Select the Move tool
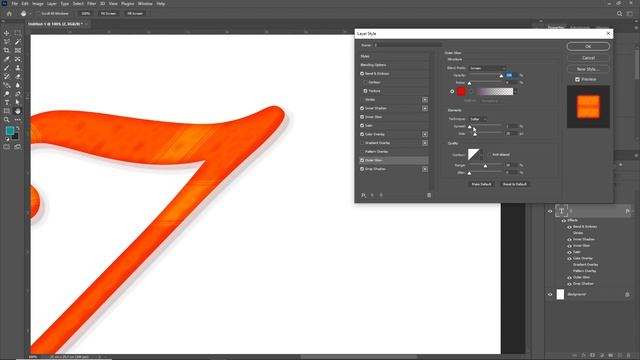The width and height of the screenshot is (640, 360). [7, 33]
